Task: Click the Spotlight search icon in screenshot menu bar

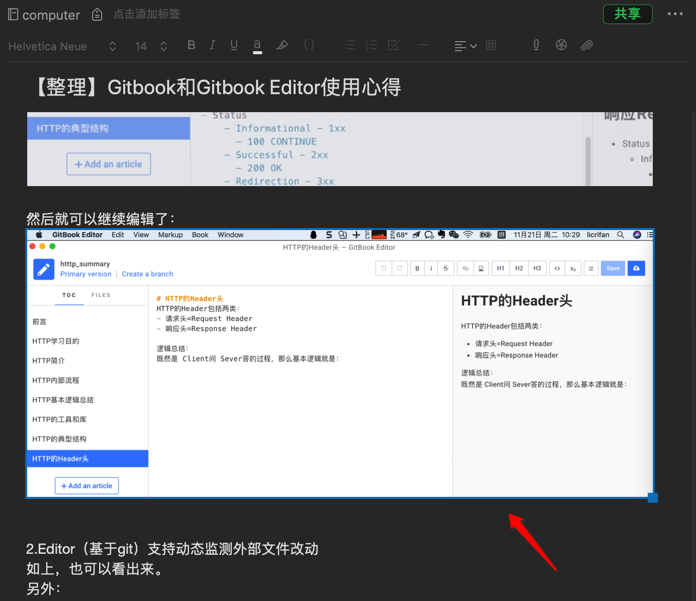Action: (x=620, y=235)
